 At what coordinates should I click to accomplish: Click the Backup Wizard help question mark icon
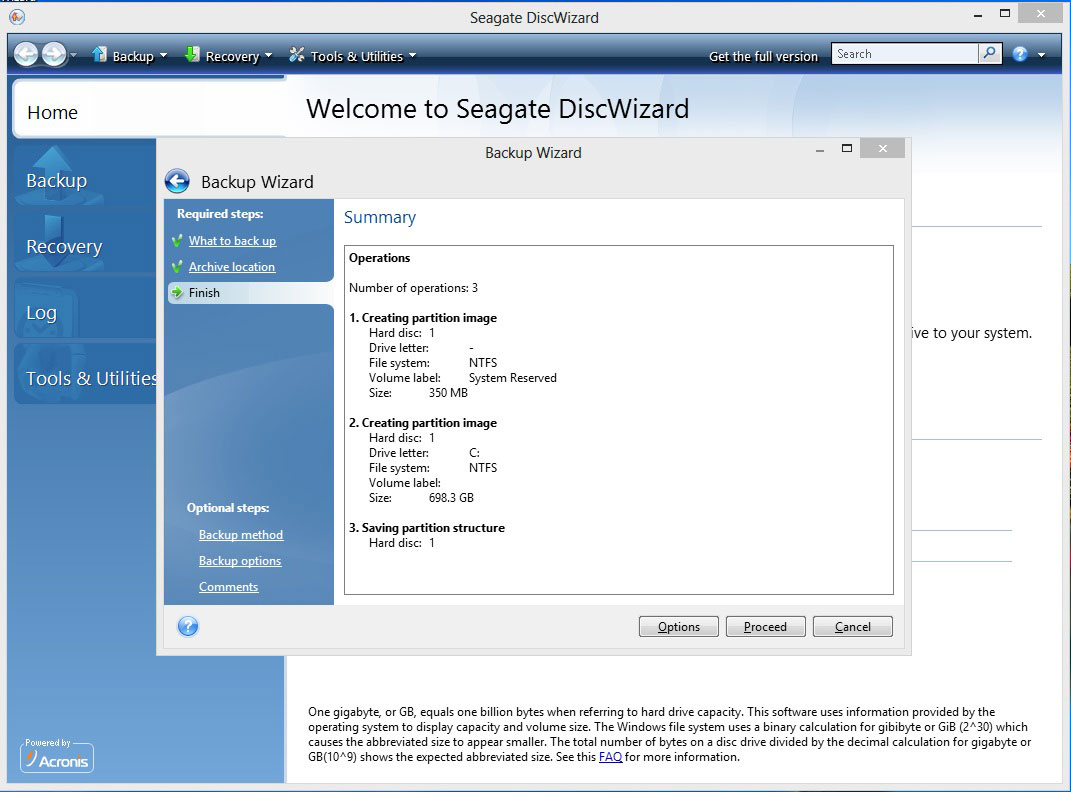pyautogui.click(x=188, y=626)
